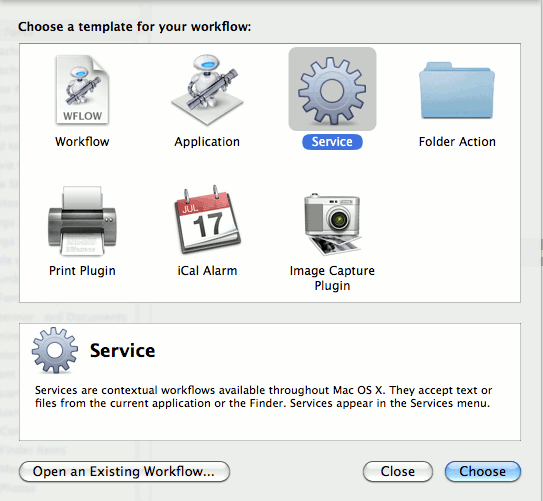Click the highlighted 'Service' label

[332, 142]
